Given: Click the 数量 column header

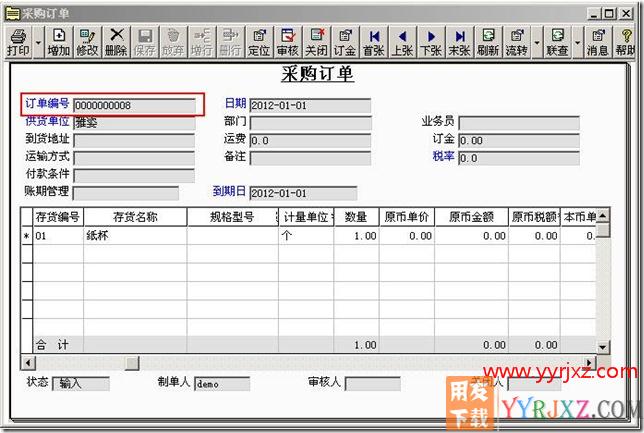Looking at the screenshot, I should 355,217.
